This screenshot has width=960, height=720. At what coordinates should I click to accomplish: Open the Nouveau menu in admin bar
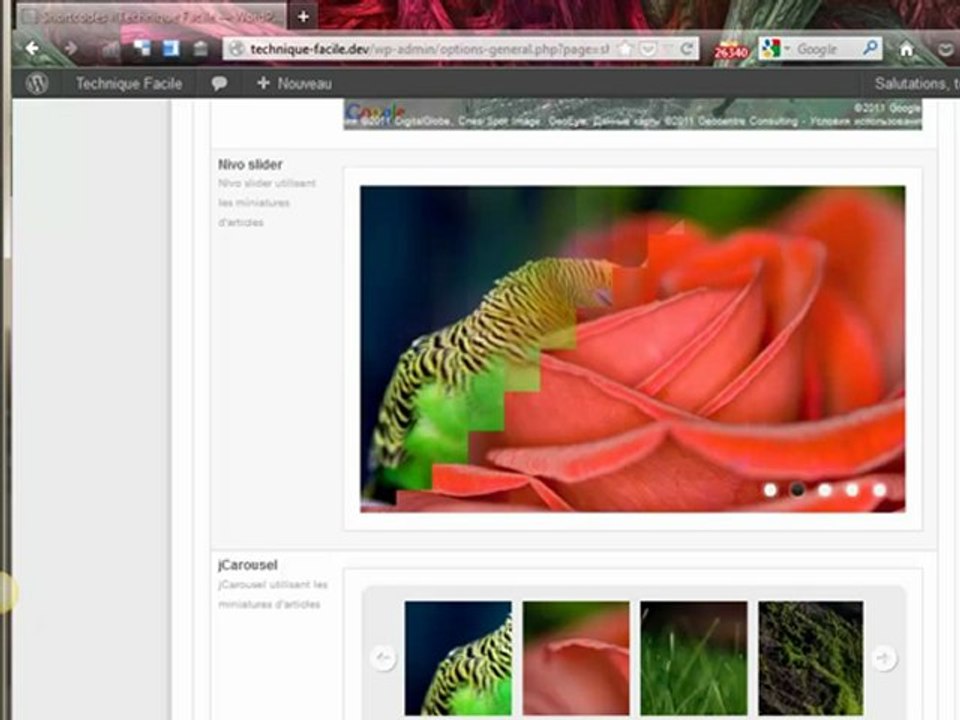294,83
